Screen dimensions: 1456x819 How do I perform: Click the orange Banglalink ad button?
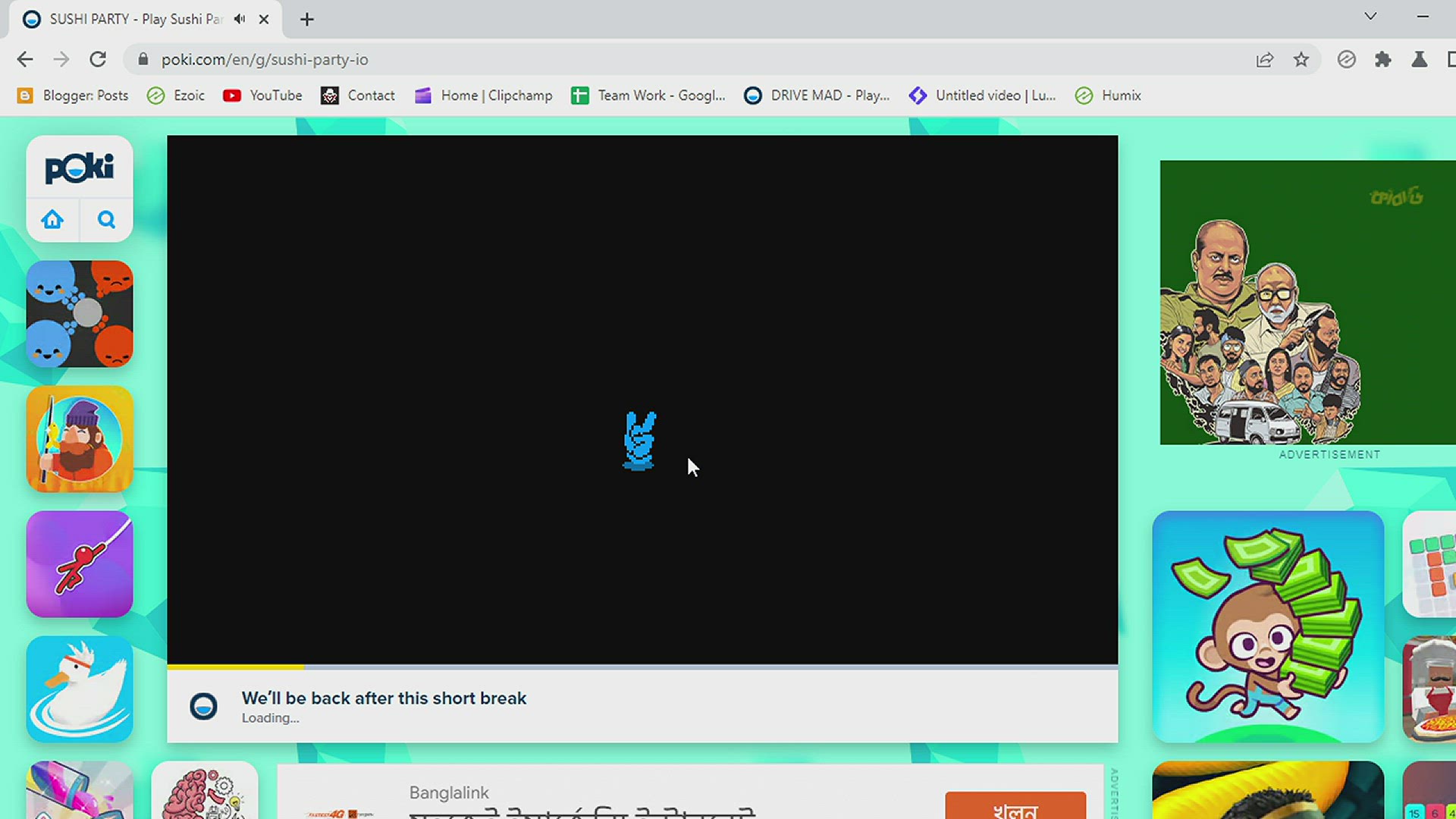pos(1015,807)
